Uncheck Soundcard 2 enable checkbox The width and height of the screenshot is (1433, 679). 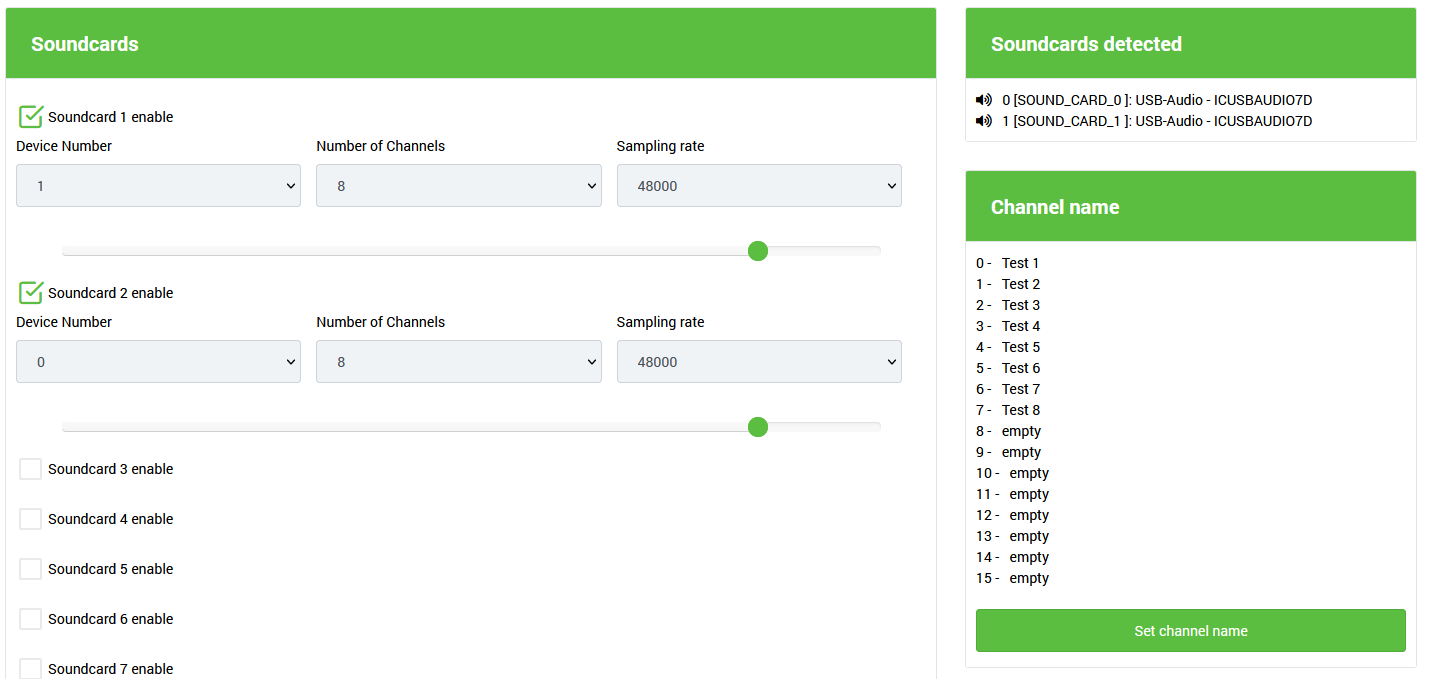31,293
